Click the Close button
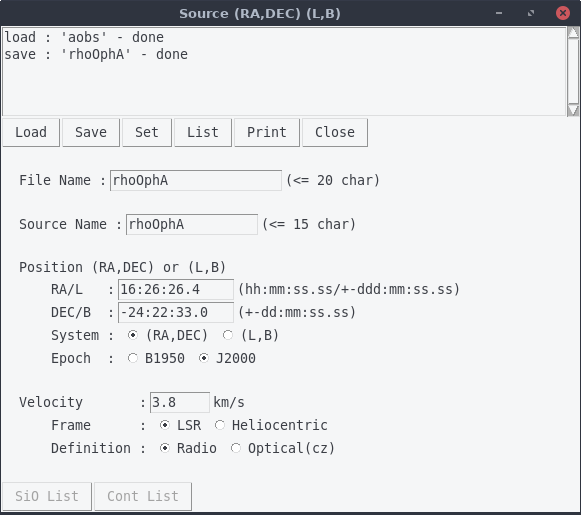581x515 pixels. 335,133
